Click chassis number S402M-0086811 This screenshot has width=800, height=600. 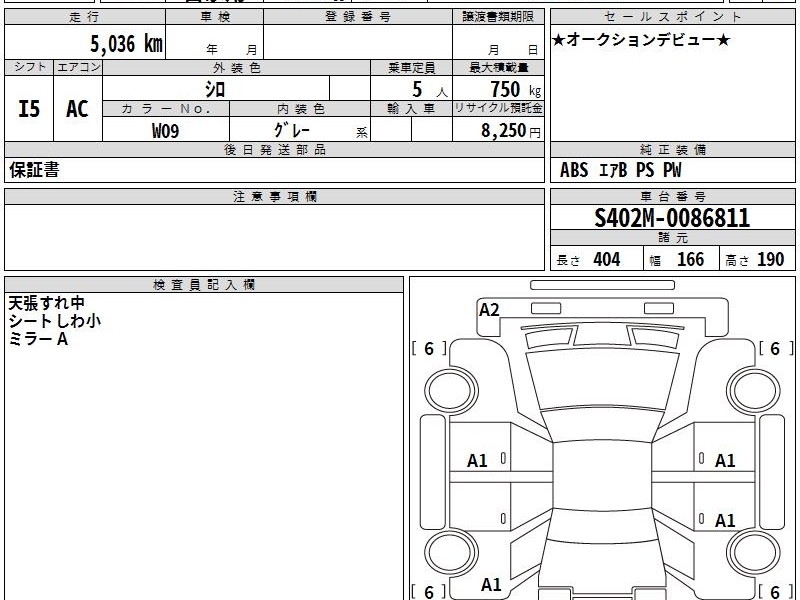click(x=672, y=218)
